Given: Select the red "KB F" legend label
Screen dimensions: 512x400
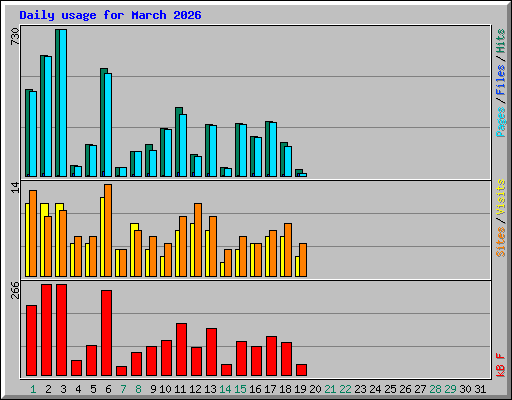Looking at the screenshot, I should 500,365.
